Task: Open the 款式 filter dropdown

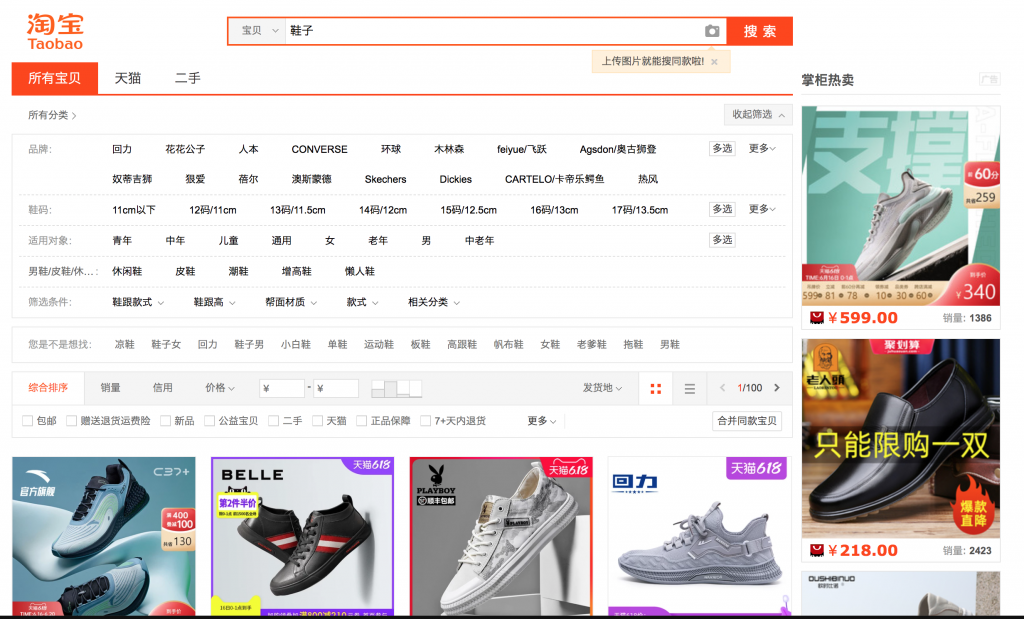Action: [362, 302]
